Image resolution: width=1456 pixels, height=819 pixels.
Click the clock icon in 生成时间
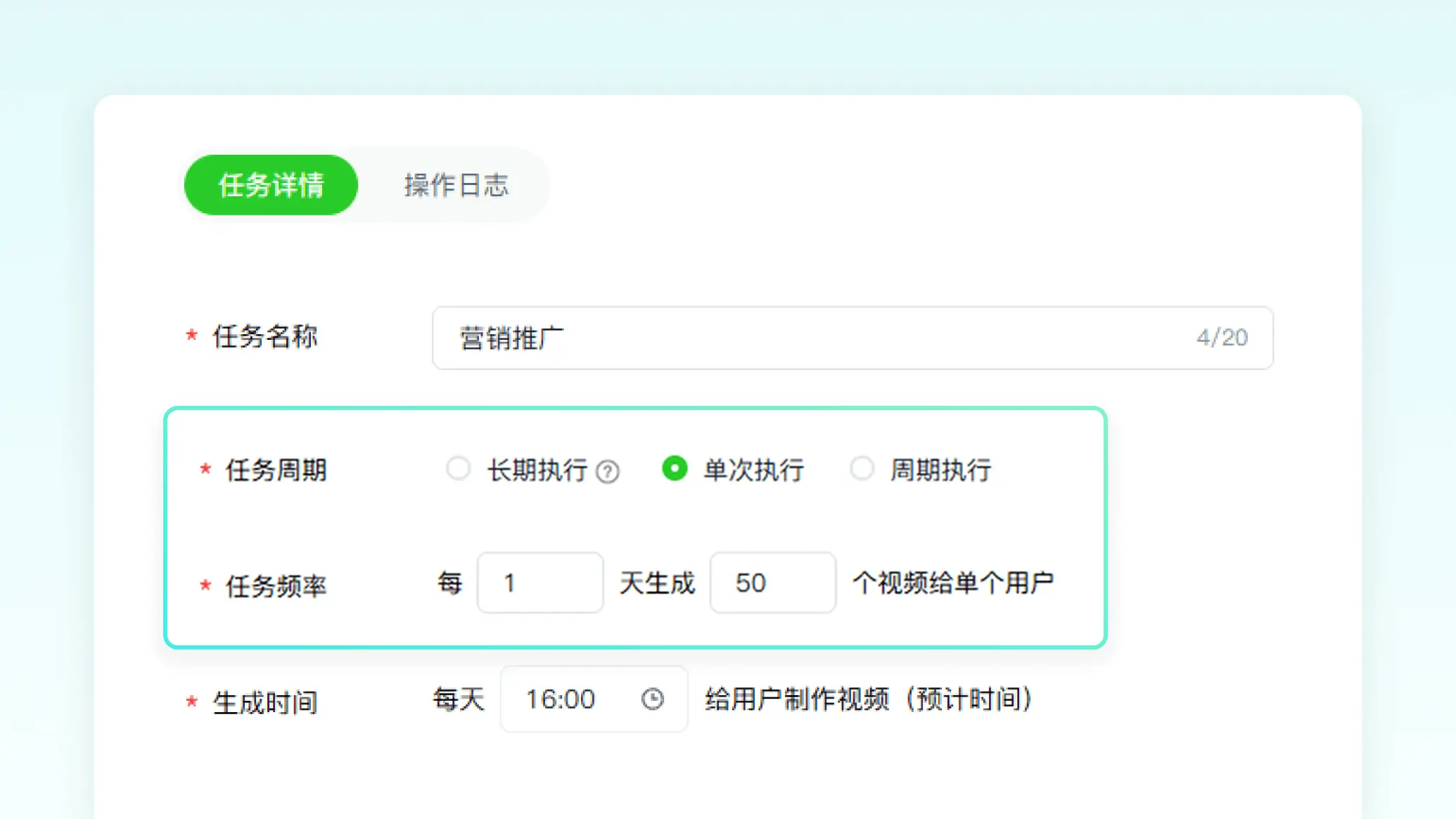[x=652, y=699]
